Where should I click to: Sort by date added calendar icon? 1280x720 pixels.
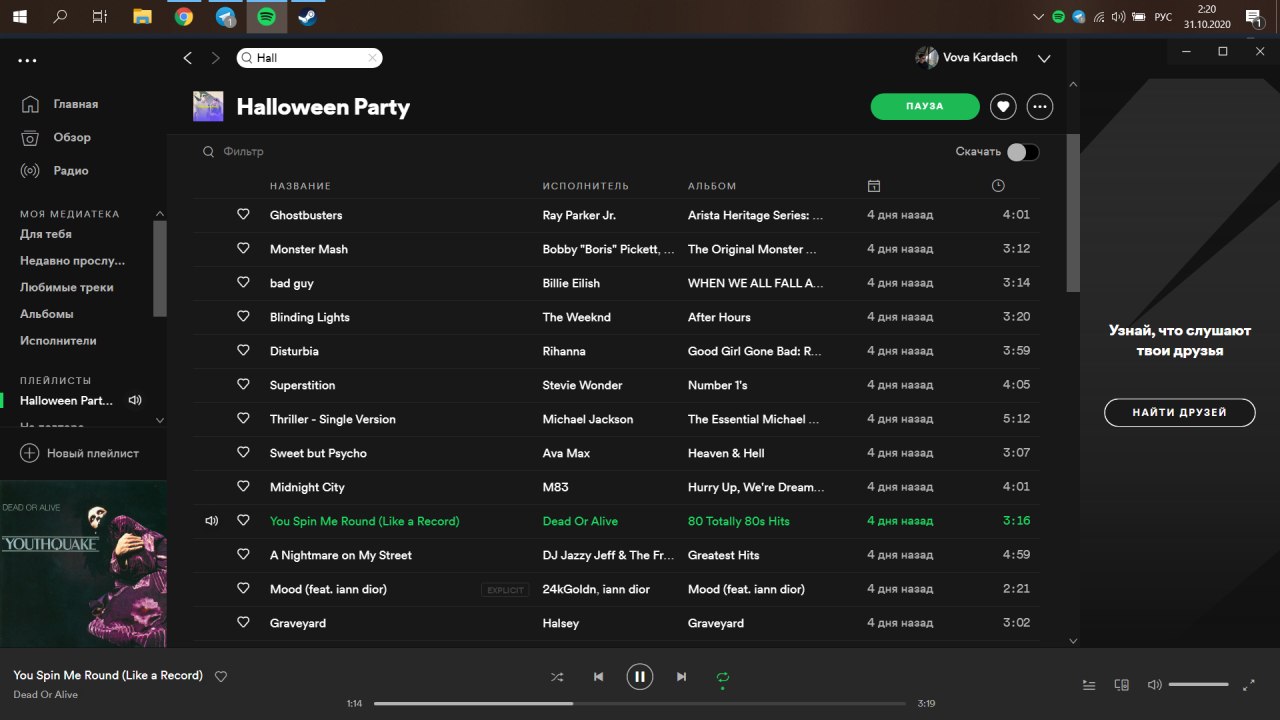pyautogui.click(x=873, y=186)
